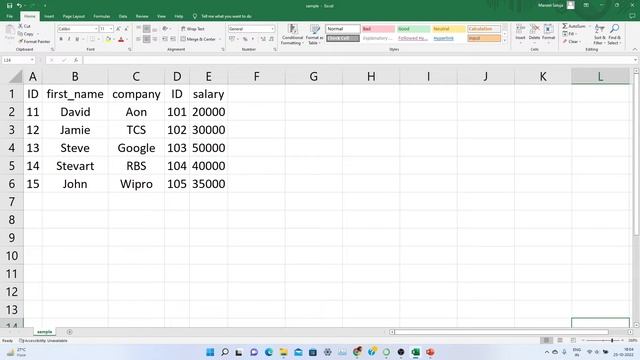Click the Decrease Decimal icon
640x360 pixels.
(x=271, y=39)
